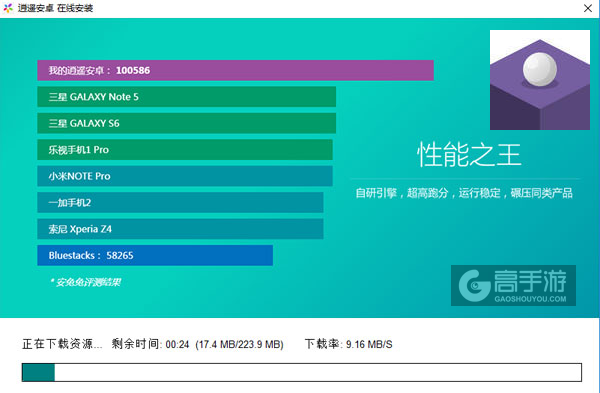Click the window title 在线安装 text

[75, 8]
